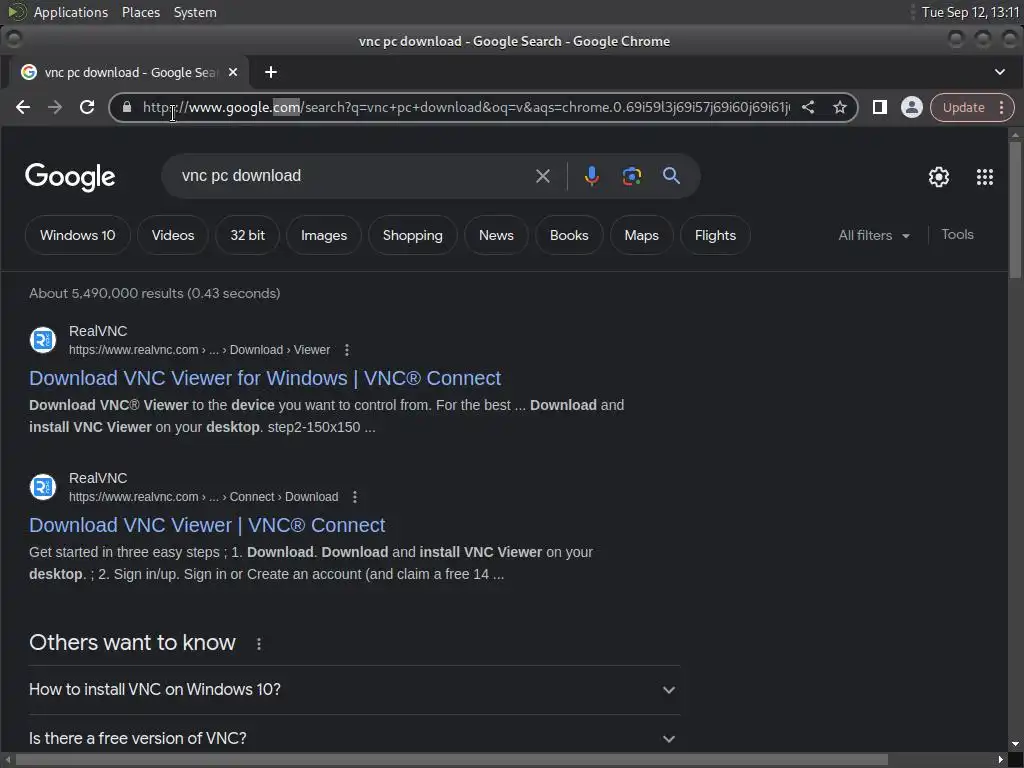Open the Google apps grid
The image size is (1024, 768).
tap(985, 177)
